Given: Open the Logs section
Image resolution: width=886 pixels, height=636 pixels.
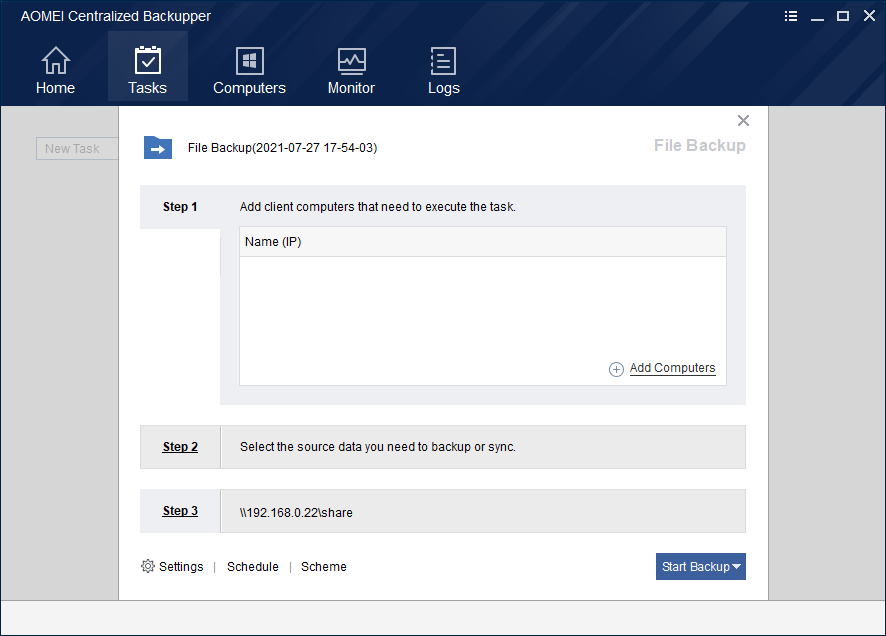Looking at the screenshot, I should [444, 70].
